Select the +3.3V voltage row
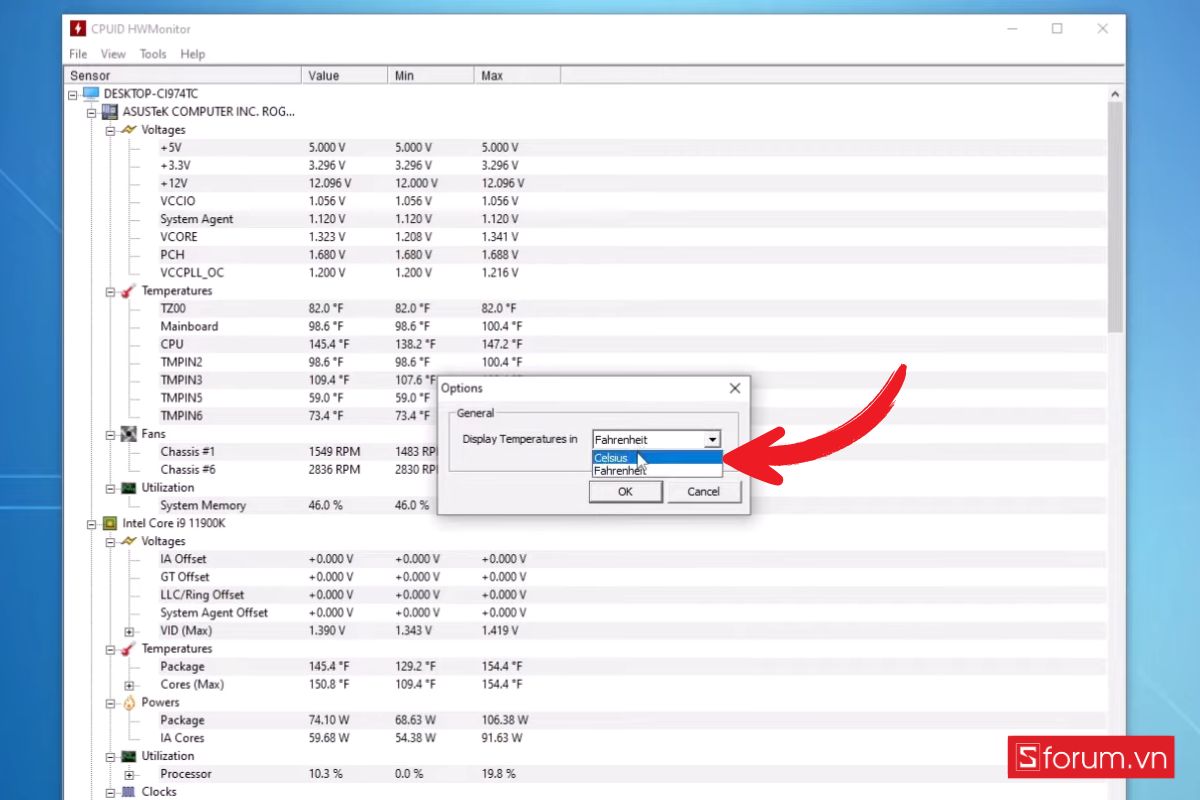This screenshot has width=1200, height=800. 586,165
